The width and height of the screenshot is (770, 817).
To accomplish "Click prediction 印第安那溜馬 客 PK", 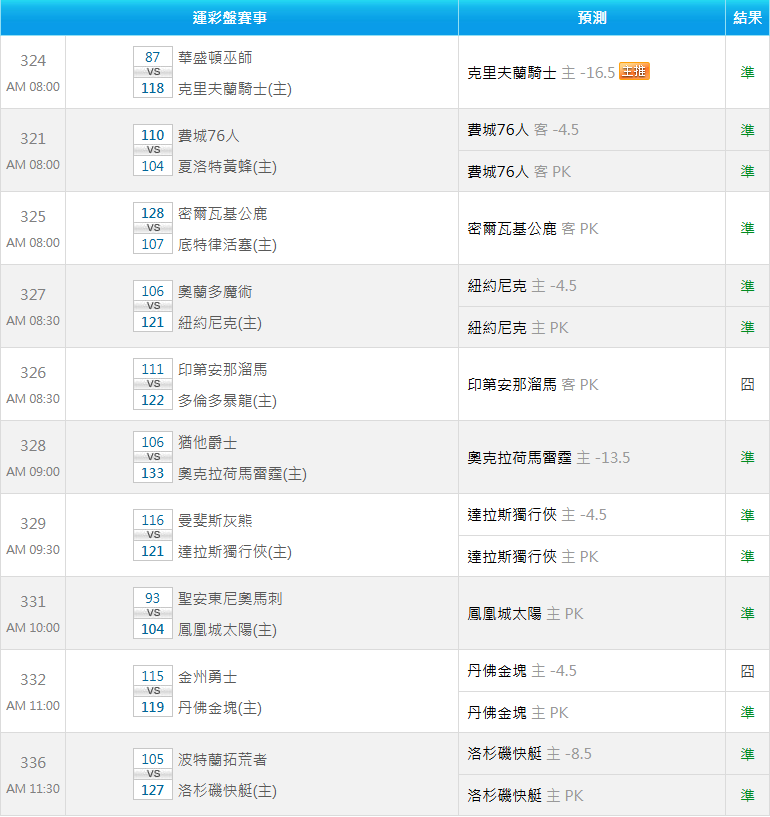I will point(533,385).
